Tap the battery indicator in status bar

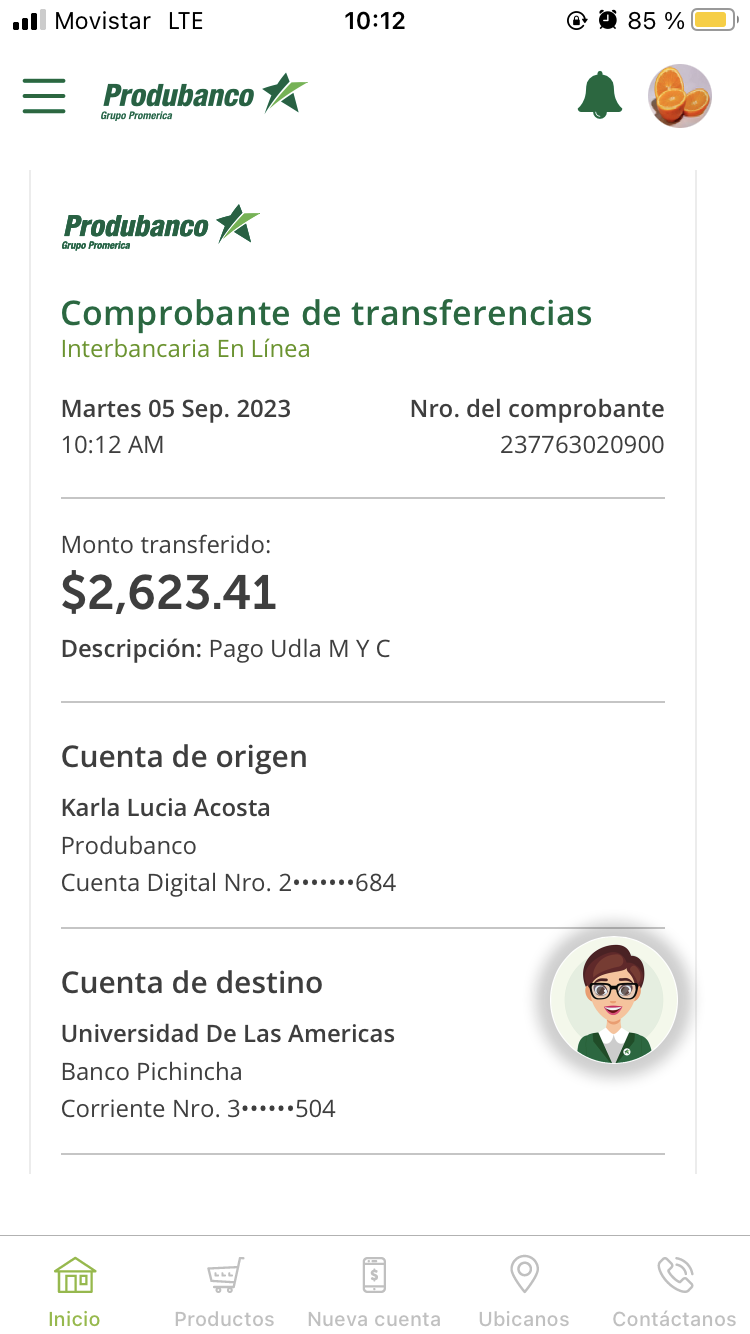[x=714, y=20]
